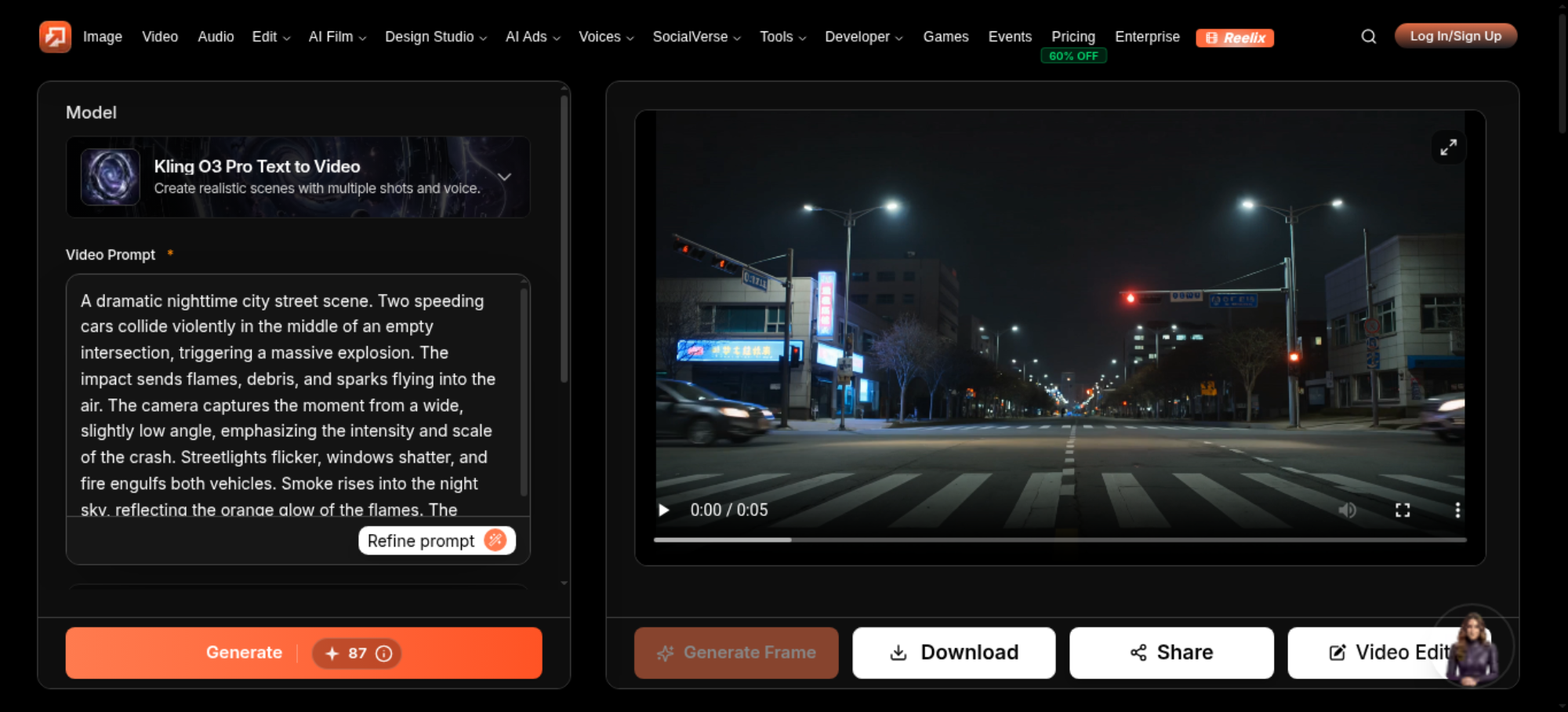Click the Refine prompt button
Image resolution: width=1568 pixels, height=712 pixels.
click(x=437, y=541)
